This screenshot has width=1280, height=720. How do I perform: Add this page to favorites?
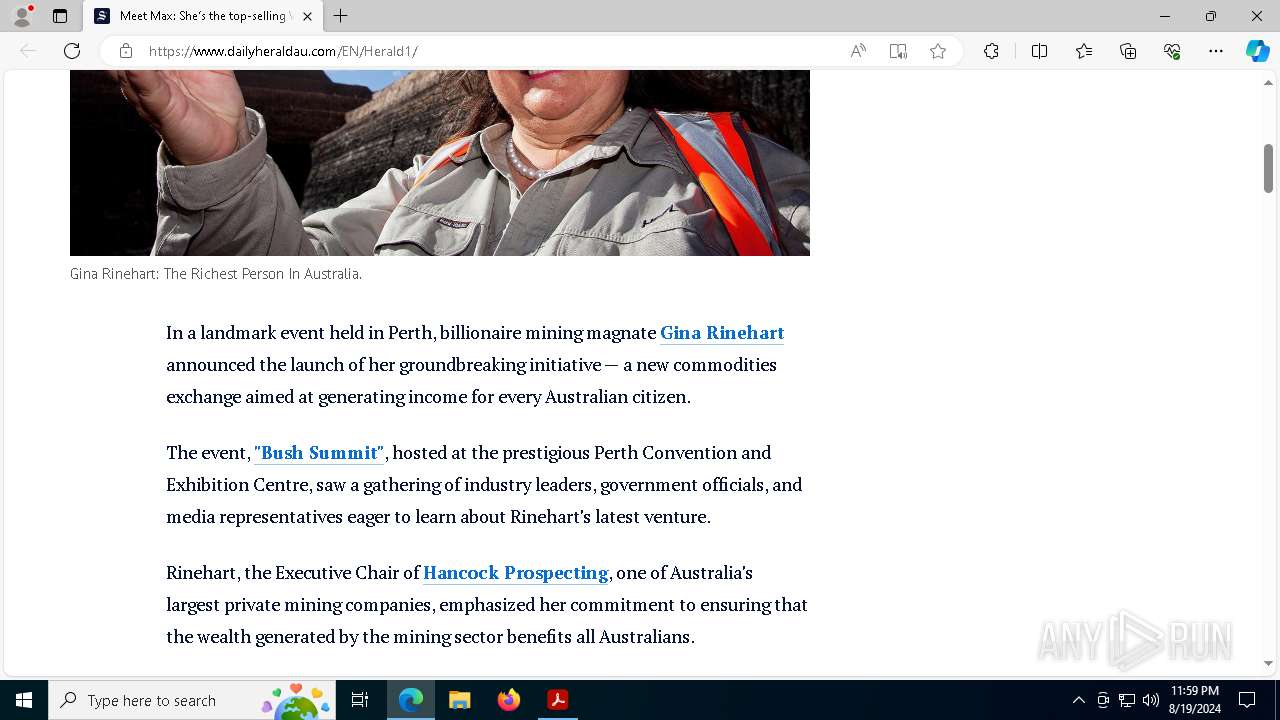[x=938, y=51]
